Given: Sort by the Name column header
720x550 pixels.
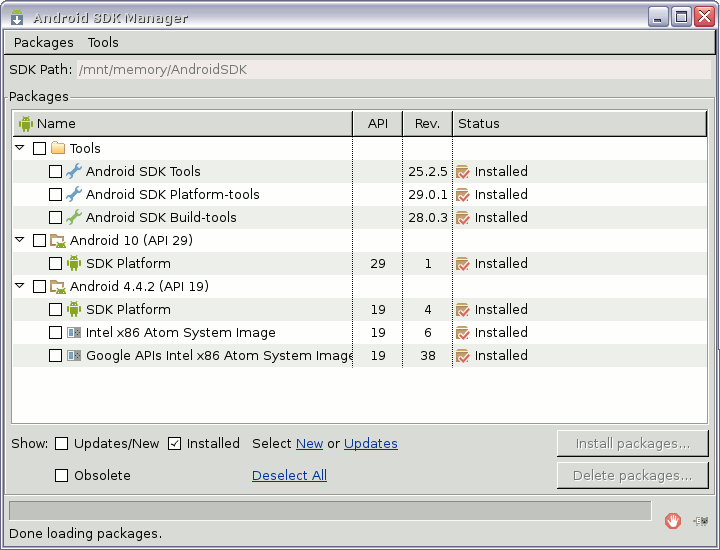Looking at the screenshot, I should pyautogui.click(x=183, y=123).
